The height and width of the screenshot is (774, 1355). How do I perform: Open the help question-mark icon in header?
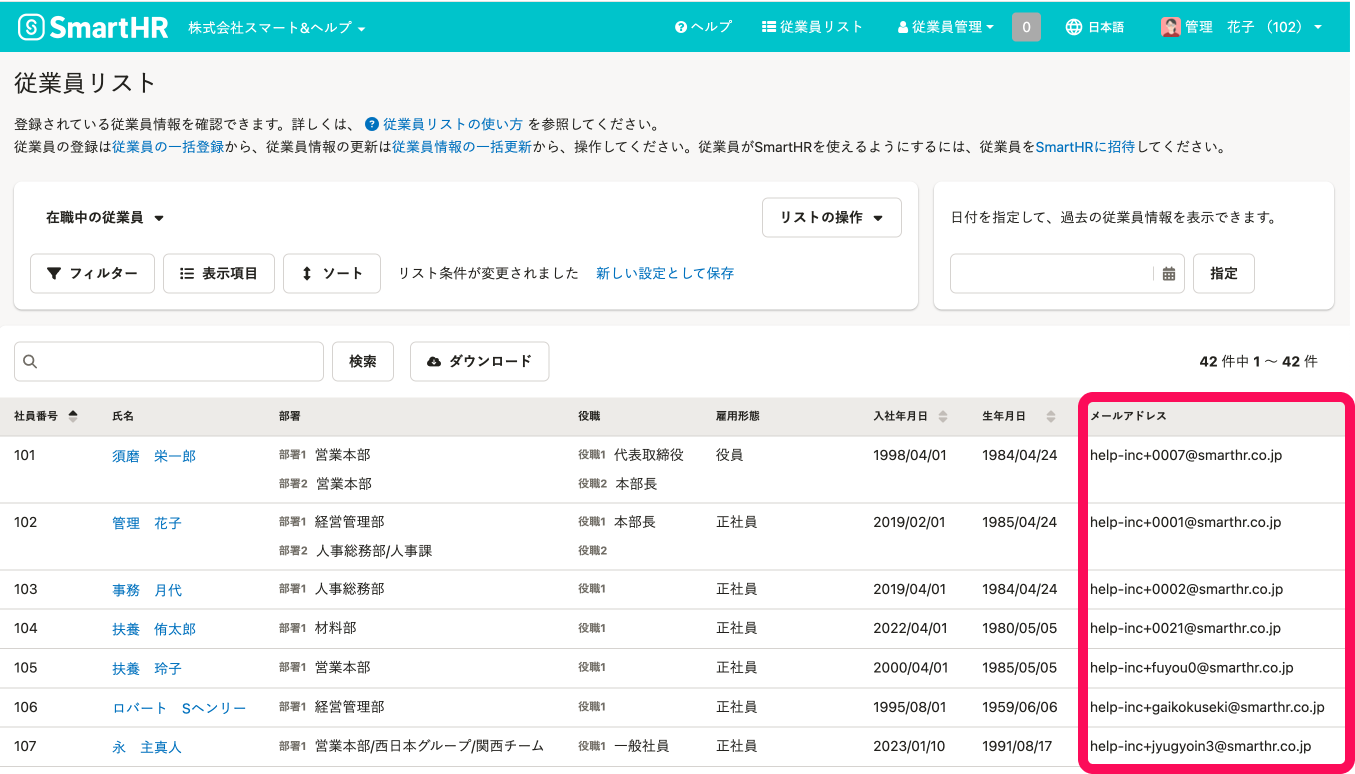click(x=680, y=27)
